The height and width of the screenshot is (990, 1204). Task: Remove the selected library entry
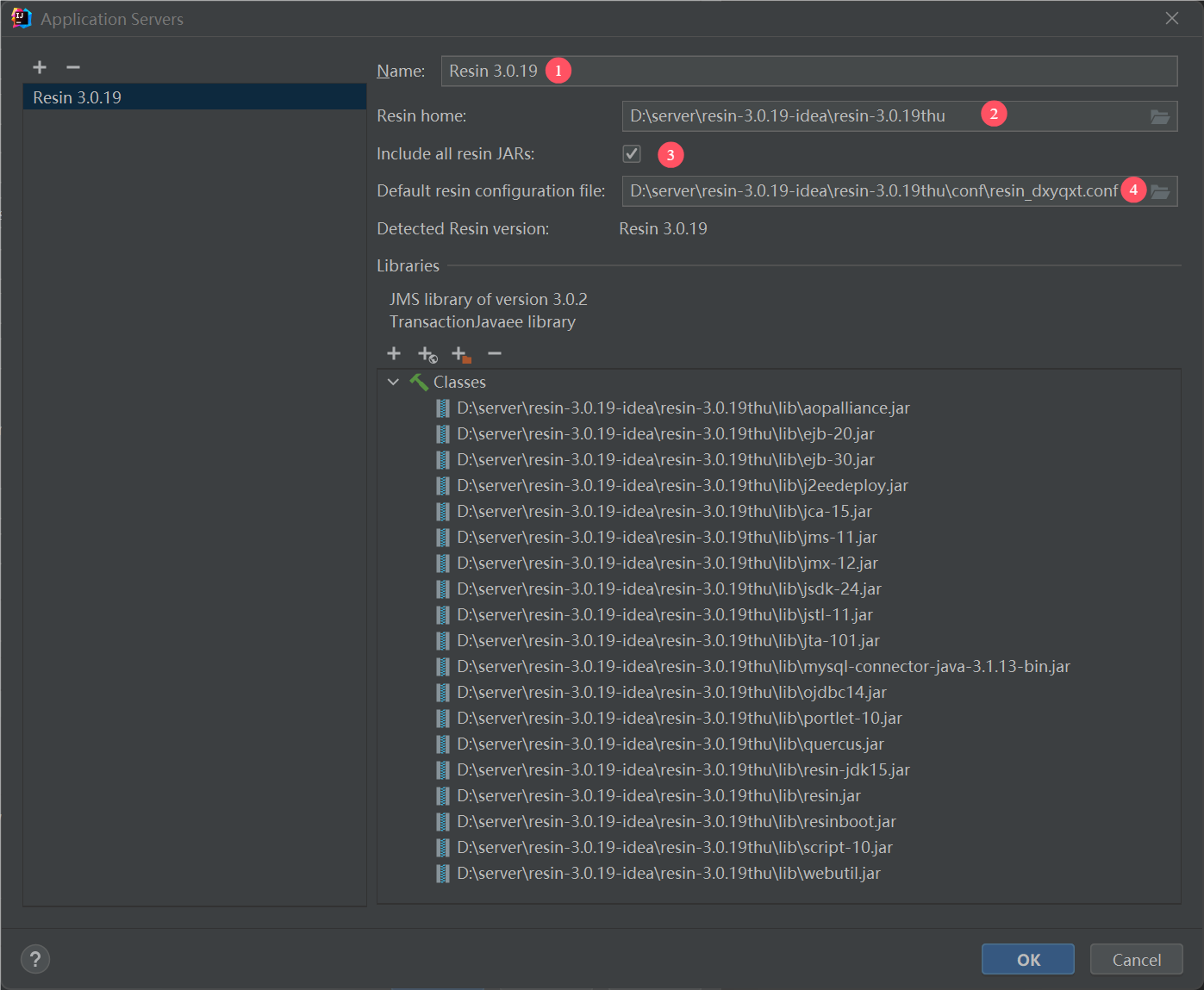pyautogui.click(x=494, y=353)
